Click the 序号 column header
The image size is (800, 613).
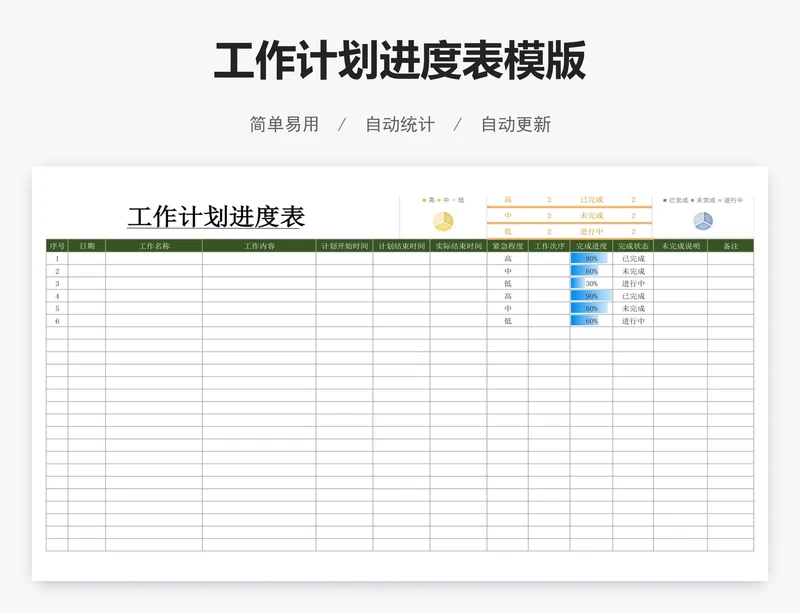57,246
